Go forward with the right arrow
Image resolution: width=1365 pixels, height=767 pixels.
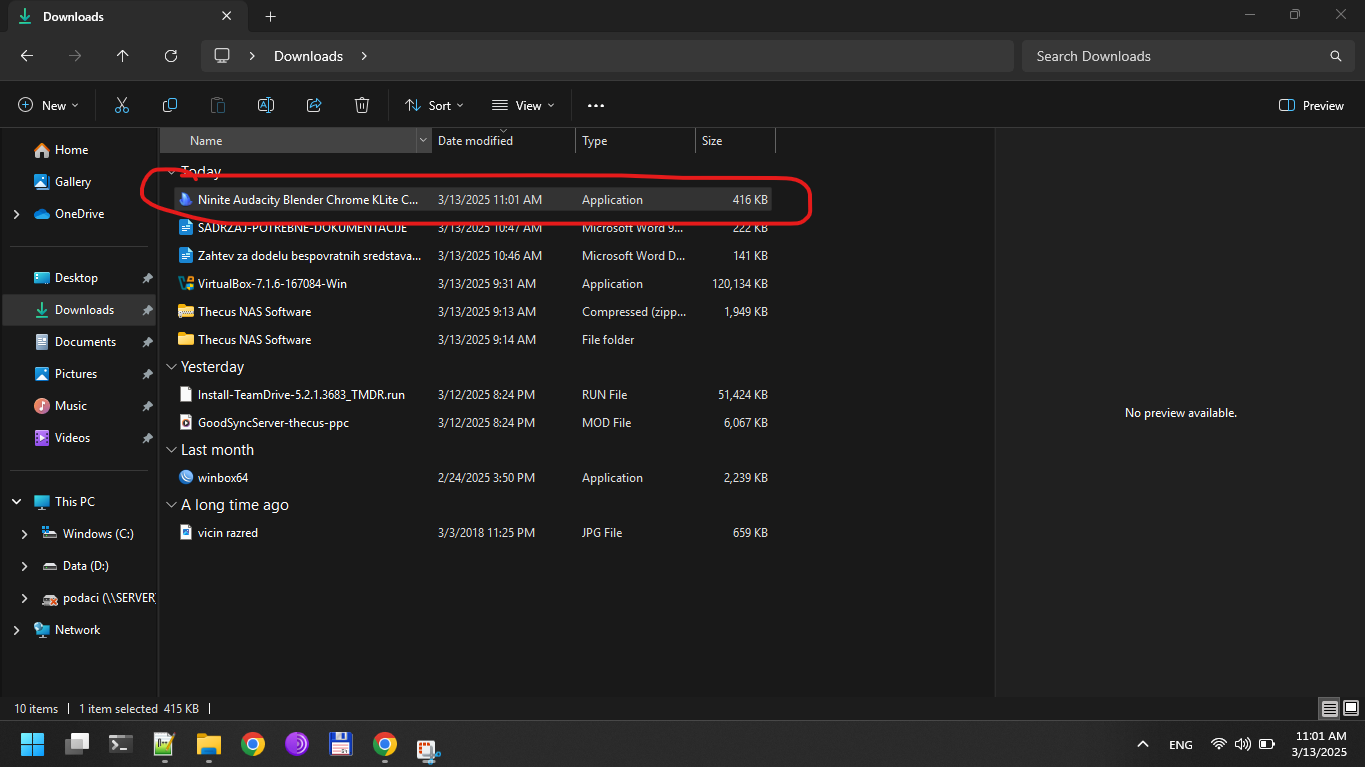tap(75, 56)
